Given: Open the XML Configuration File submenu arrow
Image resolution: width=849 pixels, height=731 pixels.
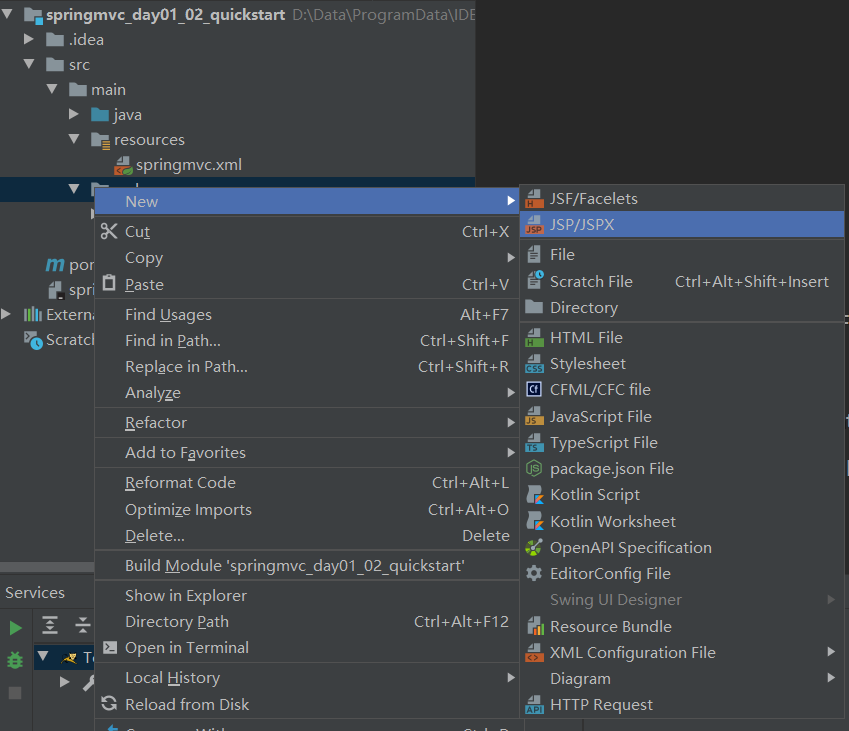Looking at the screenshot, I should click(x=831, y=651).
